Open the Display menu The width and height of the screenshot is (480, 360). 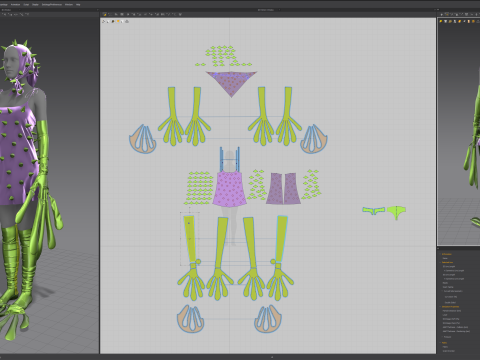(35, 5)
